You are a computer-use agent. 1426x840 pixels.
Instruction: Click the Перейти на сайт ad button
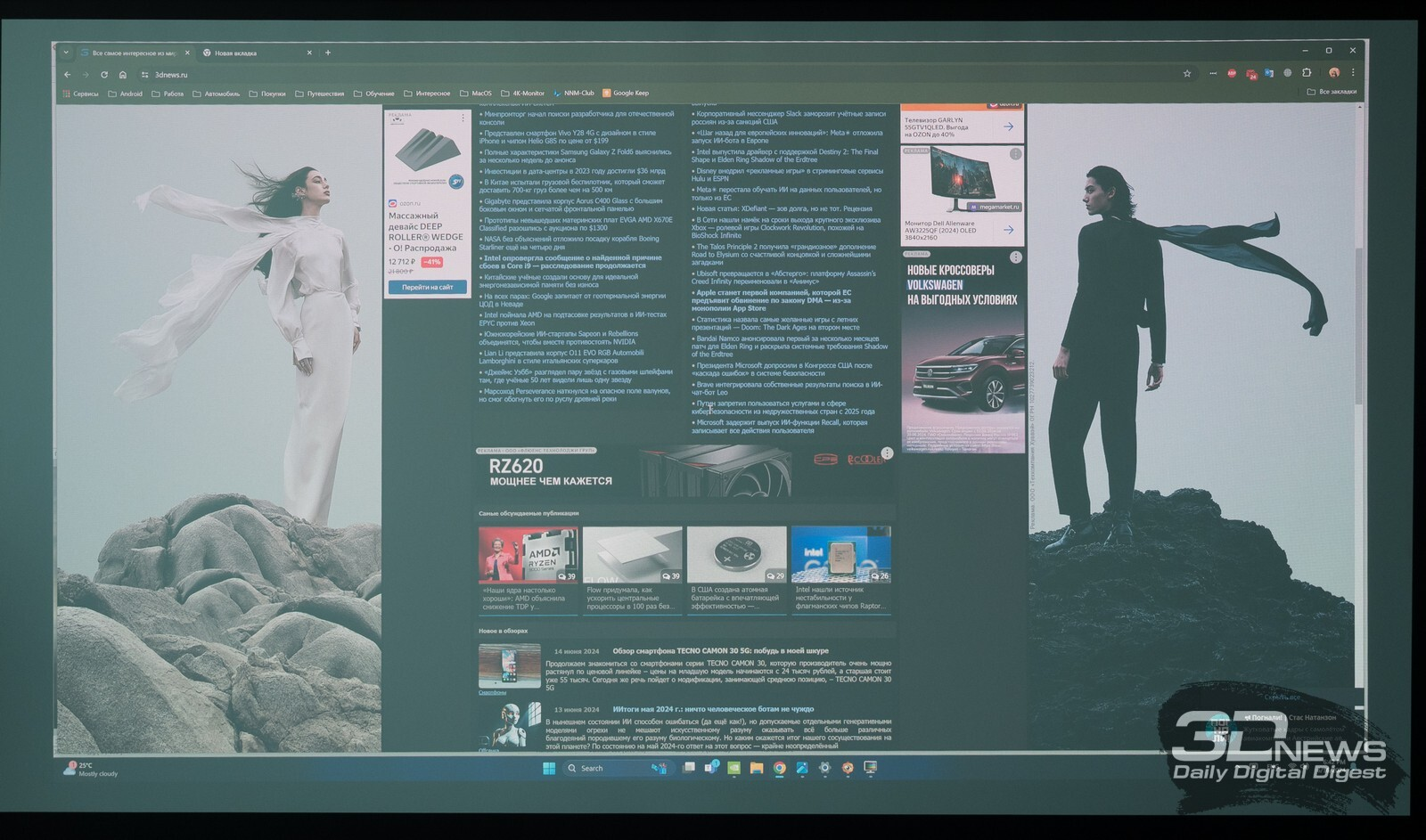[x=427, y=287]
